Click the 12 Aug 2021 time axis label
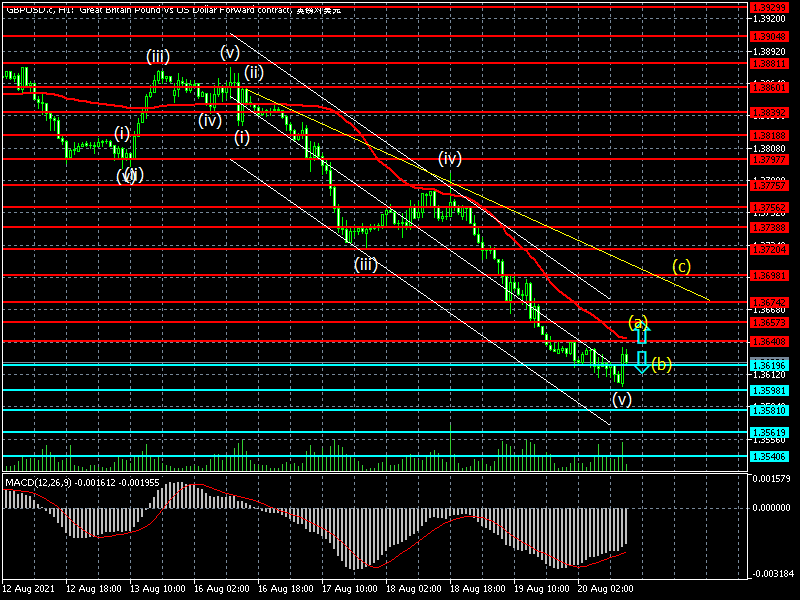The height and width of the screenshot is (600, 800). (29, 589)
